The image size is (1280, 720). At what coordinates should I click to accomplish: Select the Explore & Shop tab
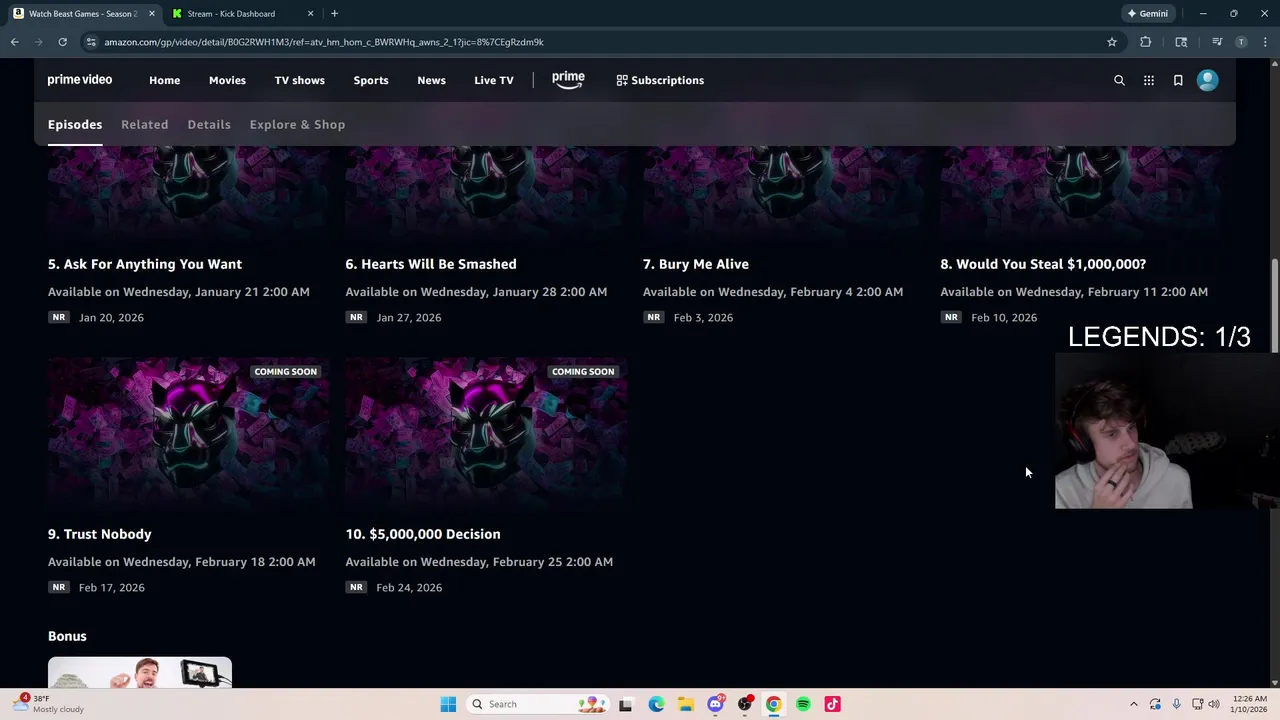pyautogui.click(x=297, y=125)
